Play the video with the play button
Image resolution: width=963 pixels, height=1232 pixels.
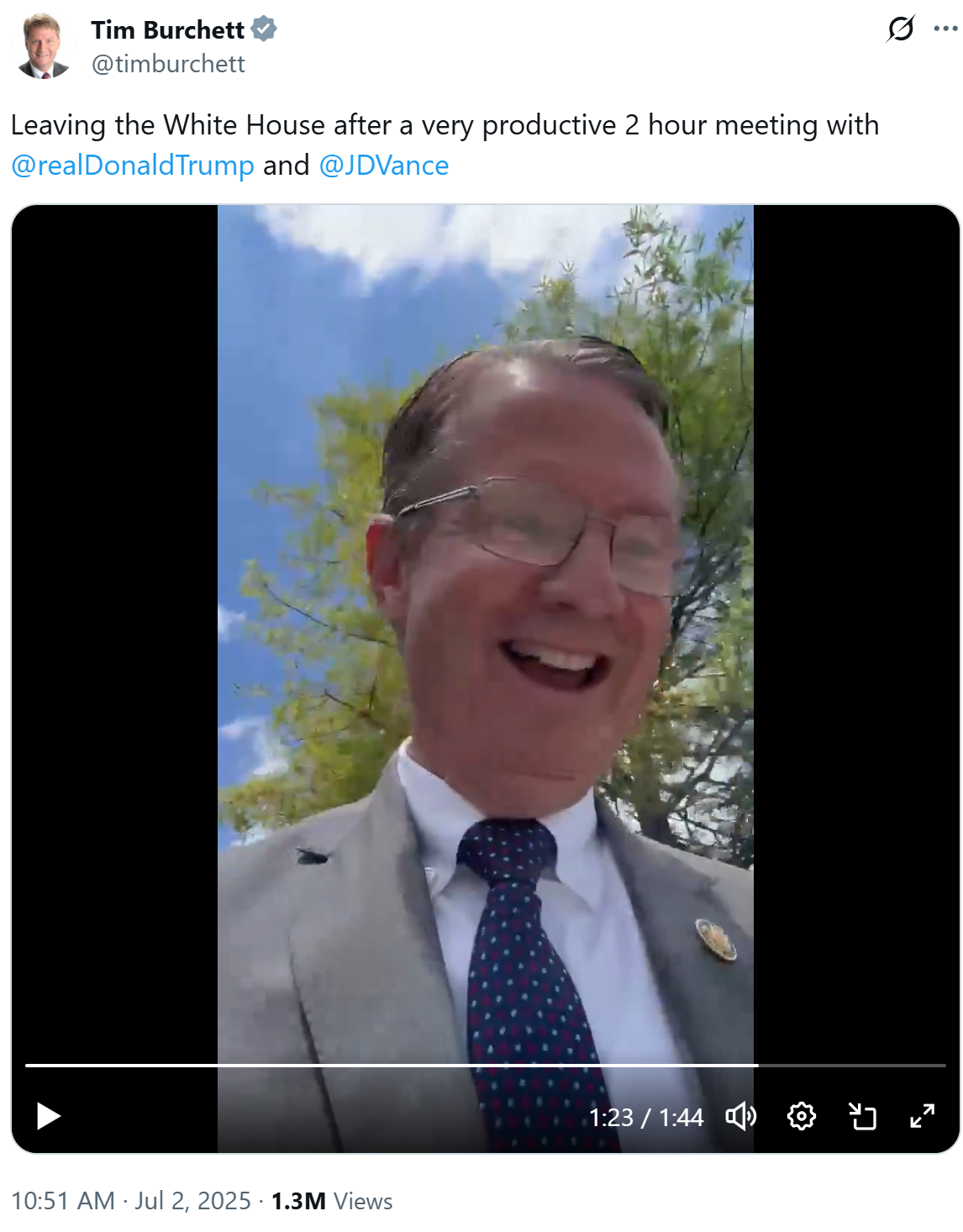click(x=49, y=1116)
